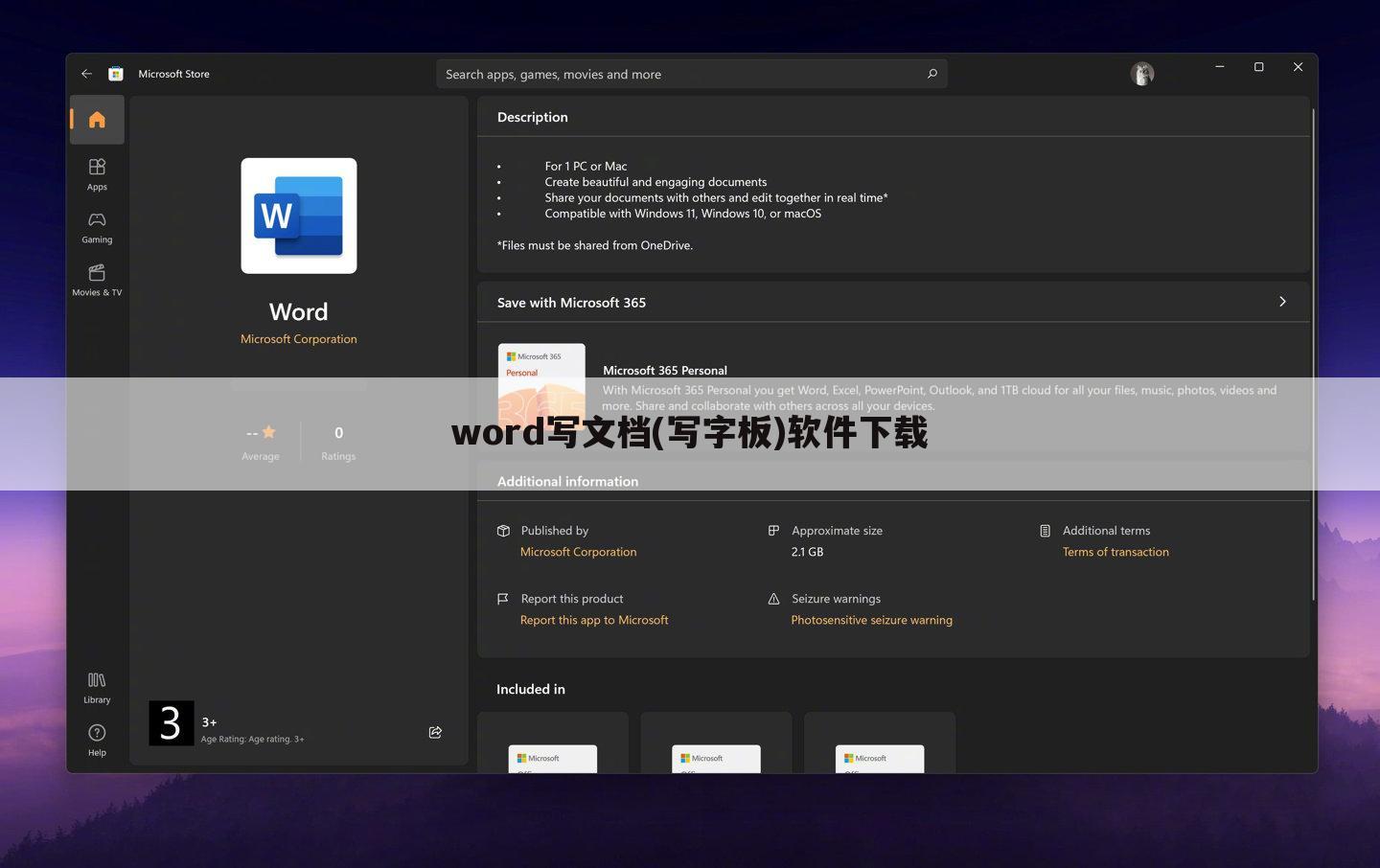Open Microsoft Corporation publisher link under Word
Screen dimensions: 1380x868
[299, 339]
